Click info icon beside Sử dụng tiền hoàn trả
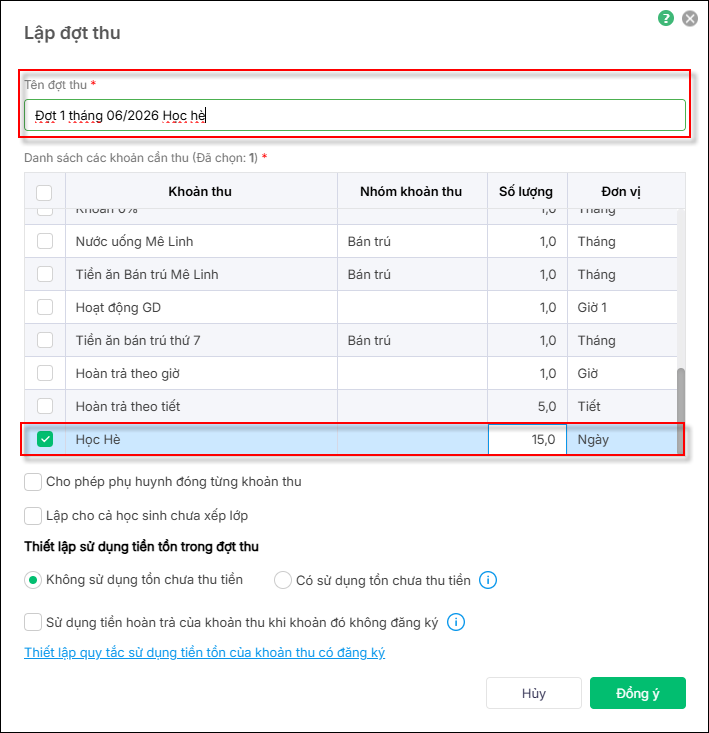This screenshot has height=733, width=709. 456,622
